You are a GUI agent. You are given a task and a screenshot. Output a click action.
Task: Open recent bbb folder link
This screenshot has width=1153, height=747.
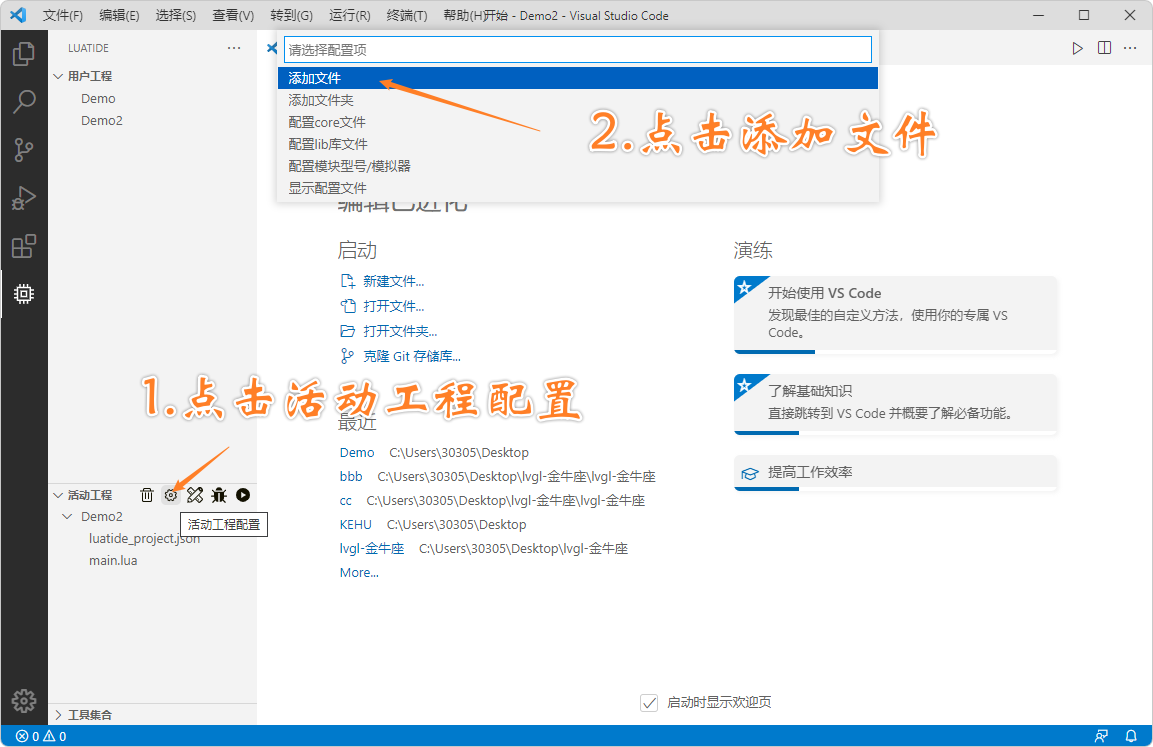click(x=351, y=476)
